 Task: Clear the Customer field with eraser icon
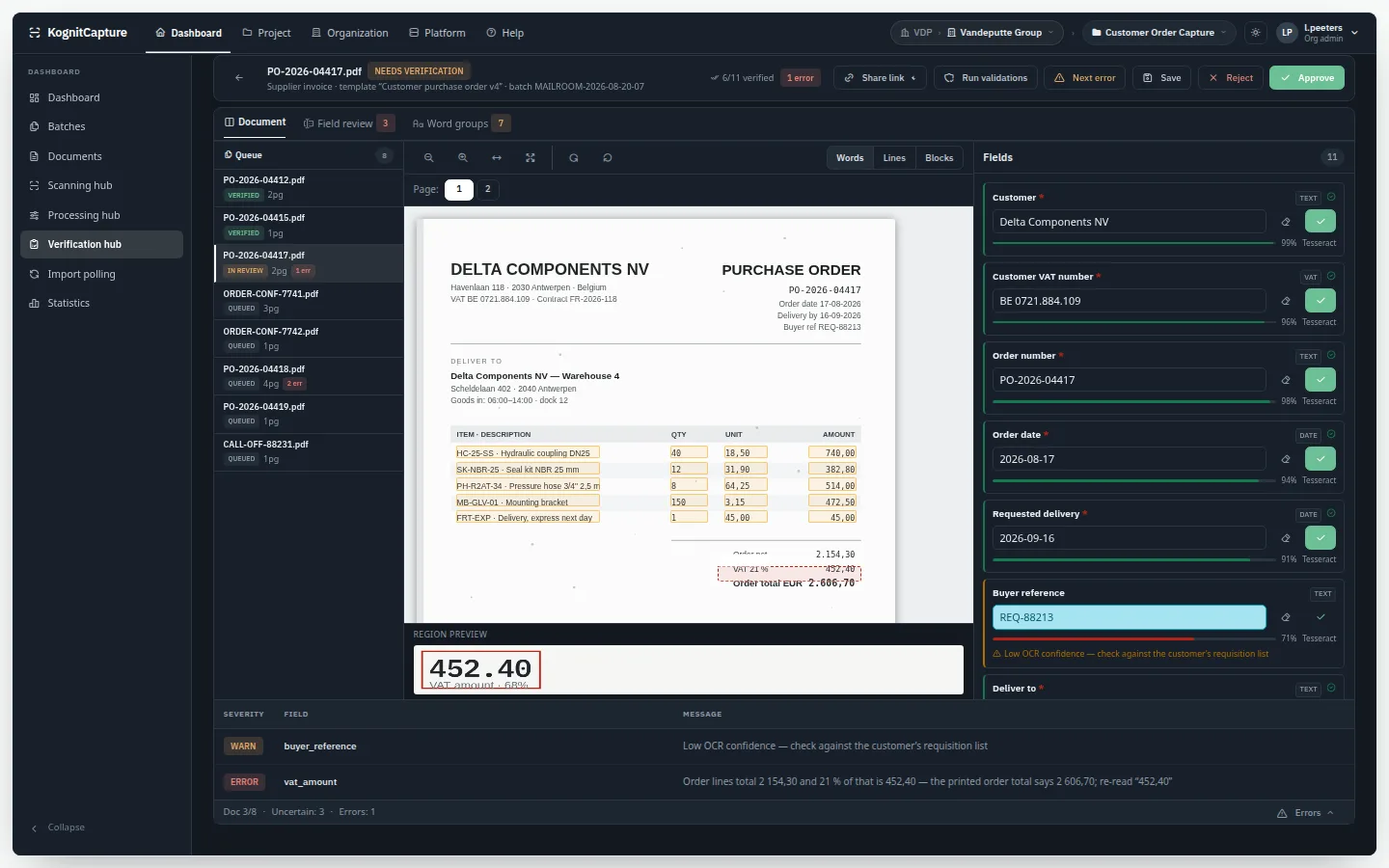coord(1286,222)
